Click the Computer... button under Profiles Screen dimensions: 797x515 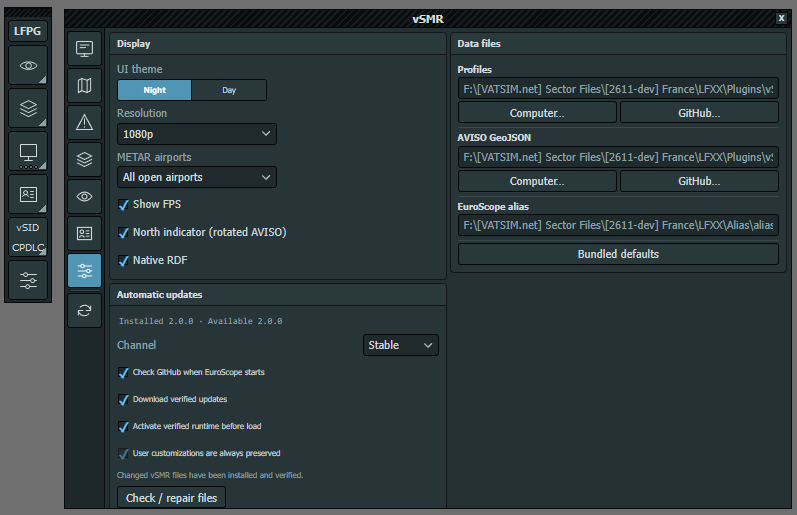[537, 113]
